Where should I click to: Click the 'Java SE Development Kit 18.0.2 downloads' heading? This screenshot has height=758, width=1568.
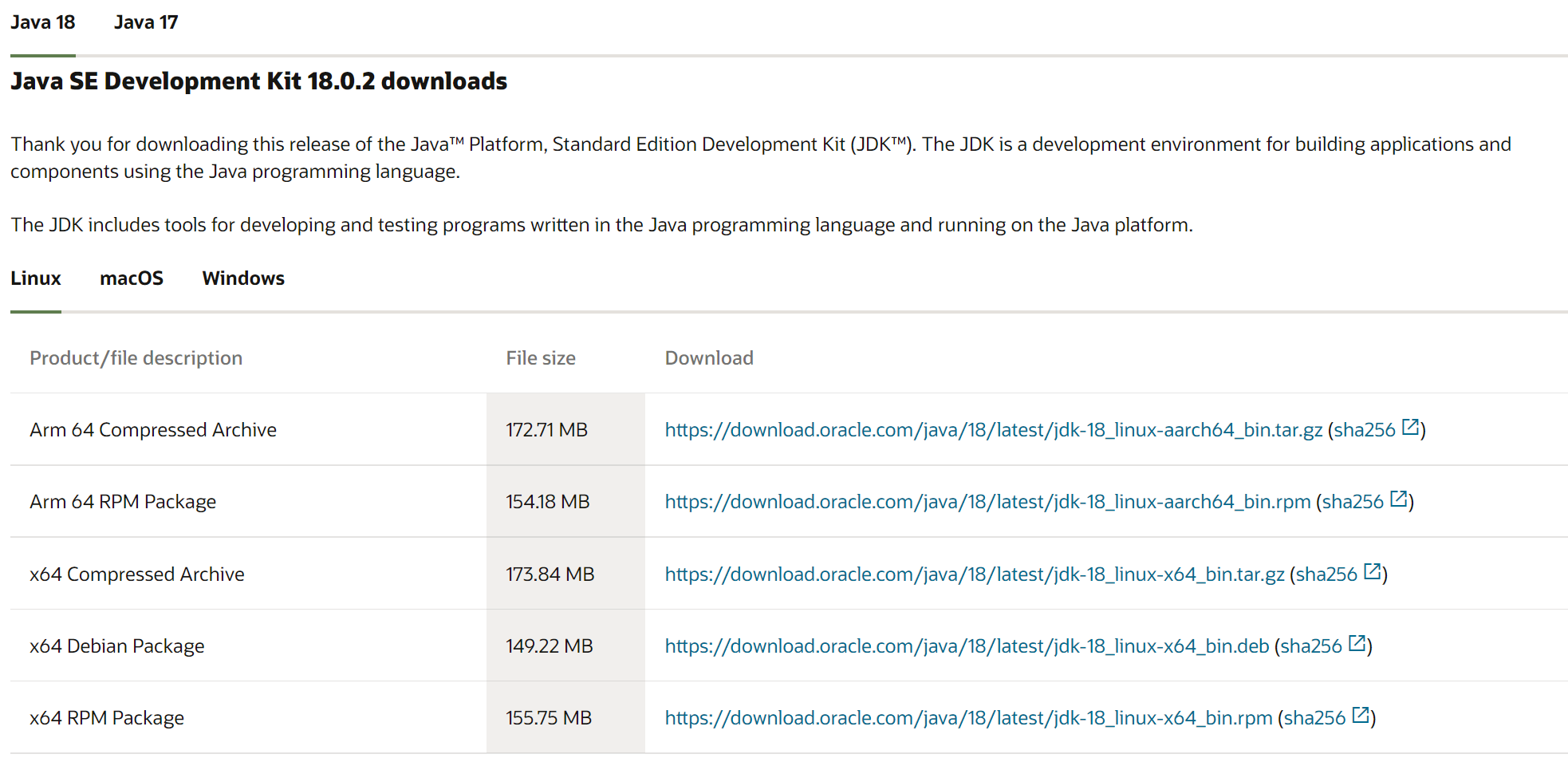tap(259, 81)
